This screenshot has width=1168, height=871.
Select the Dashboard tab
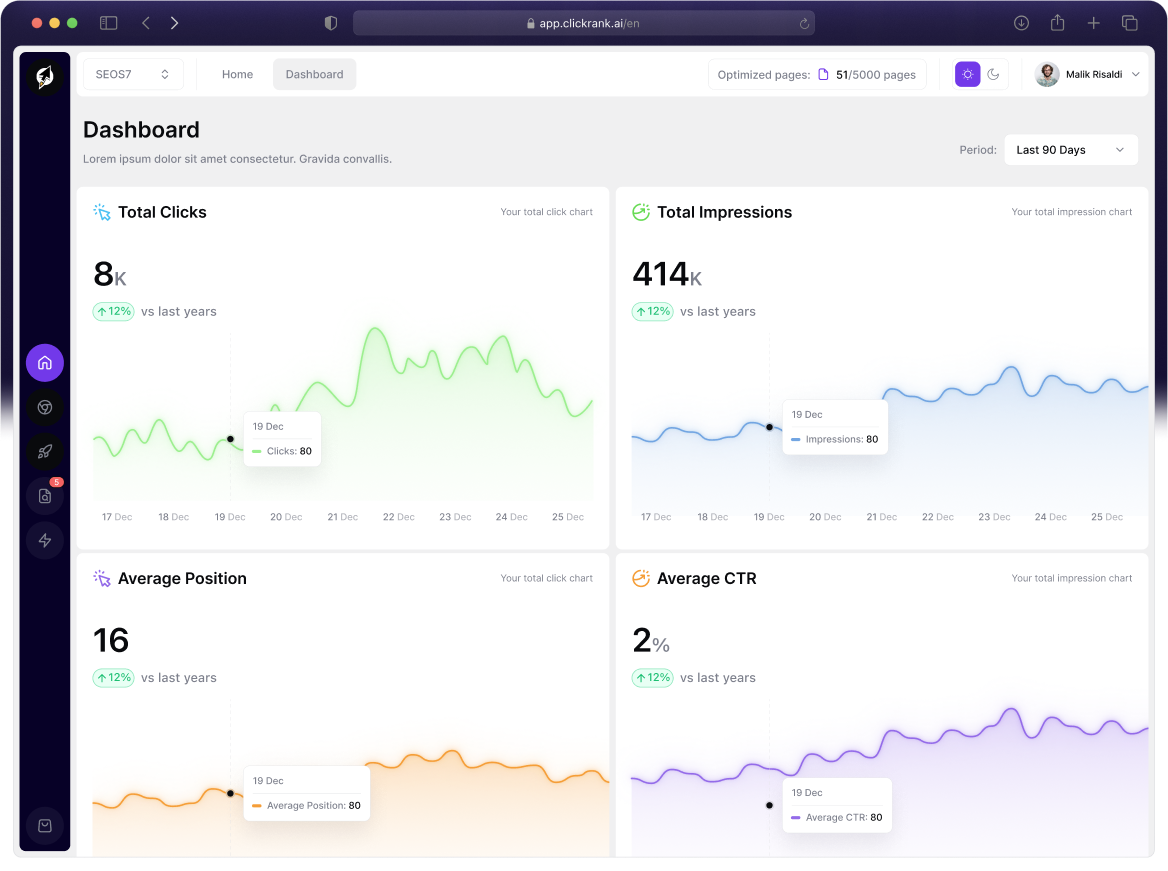314,74
